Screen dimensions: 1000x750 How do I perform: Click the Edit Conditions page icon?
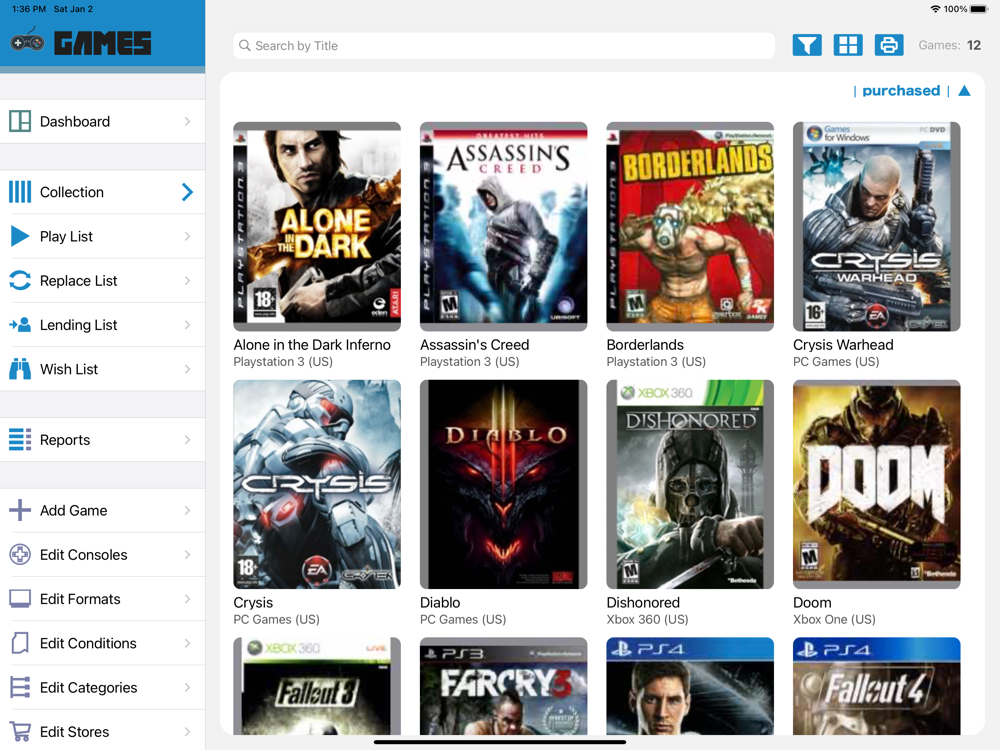coord(20,643)
